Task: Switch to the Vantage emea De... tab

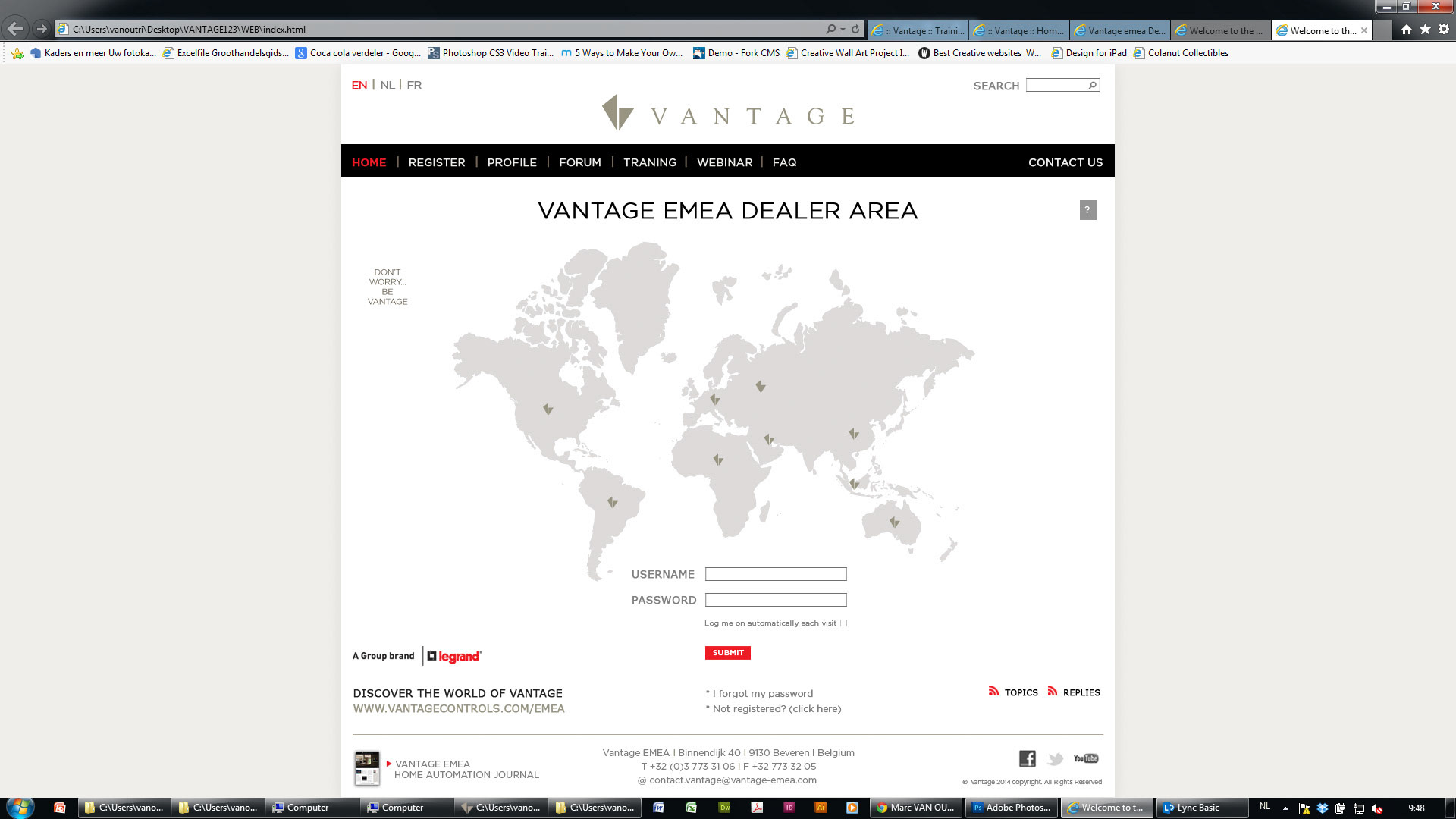Action: [x=1119, y=31]
